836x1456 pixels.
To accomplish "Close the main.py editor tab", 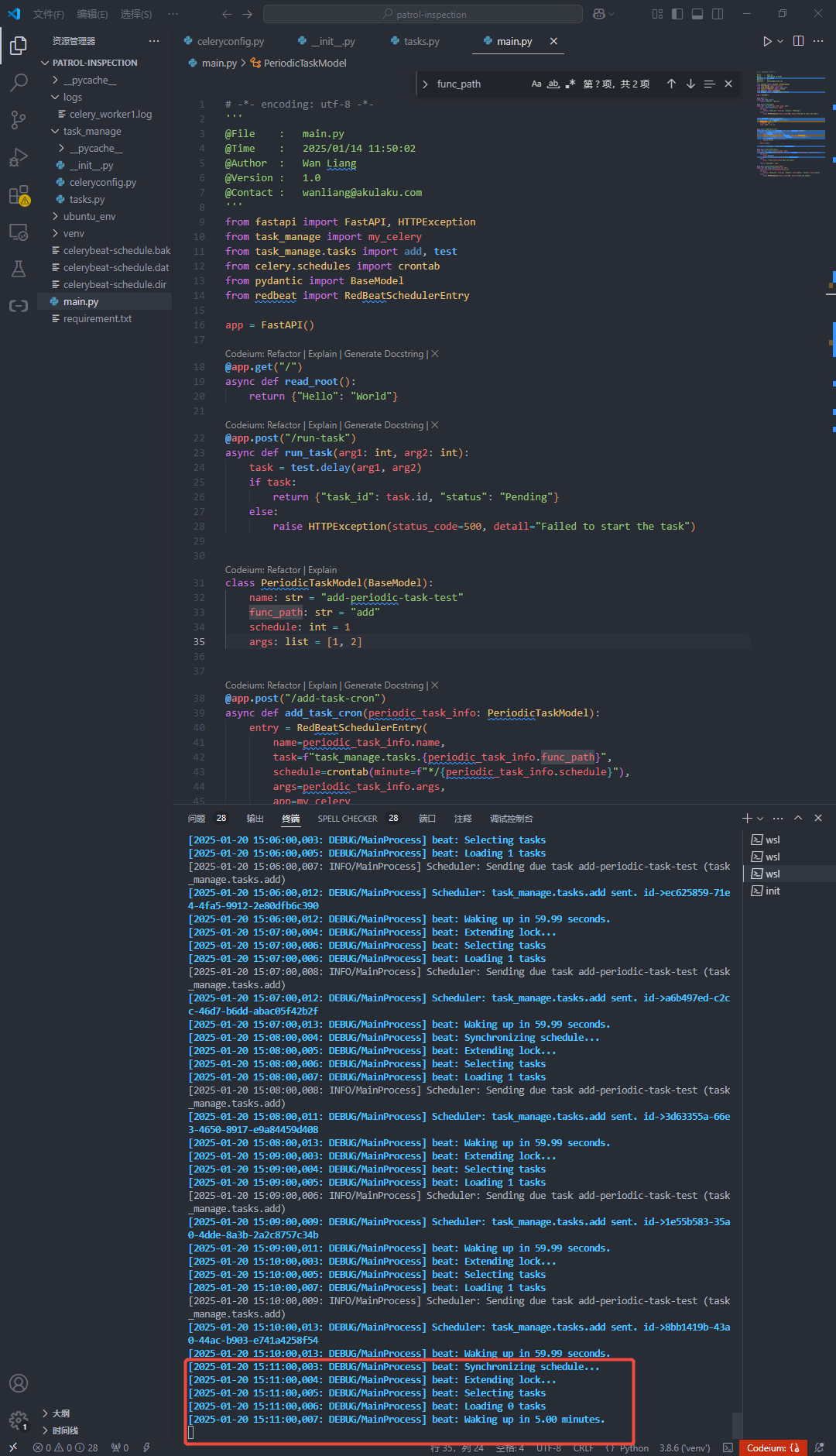I will [x=553, y=41].
